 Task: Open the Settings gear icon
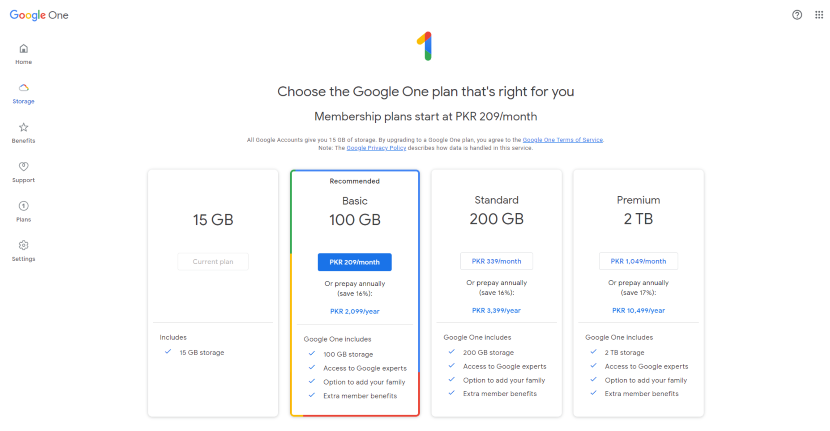pyautogui.click(x=23, y=245)
